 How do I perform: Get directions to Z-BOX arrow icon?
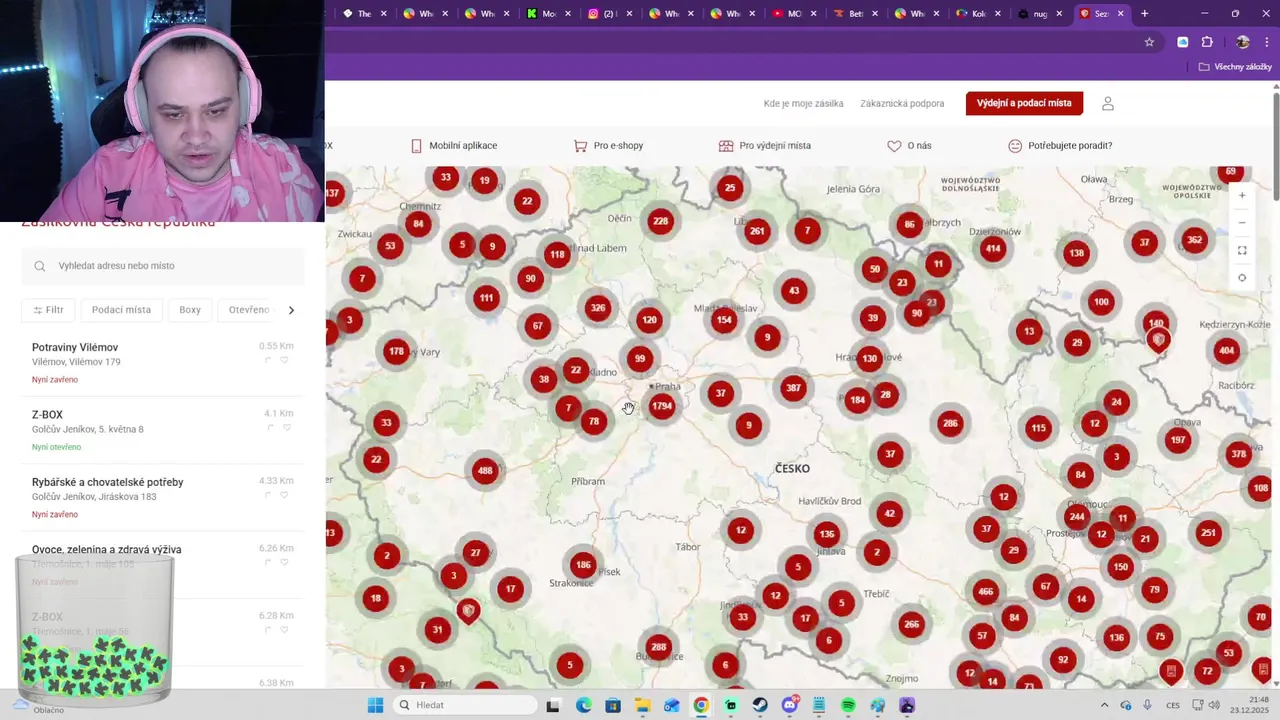click(x=270, y=428)
